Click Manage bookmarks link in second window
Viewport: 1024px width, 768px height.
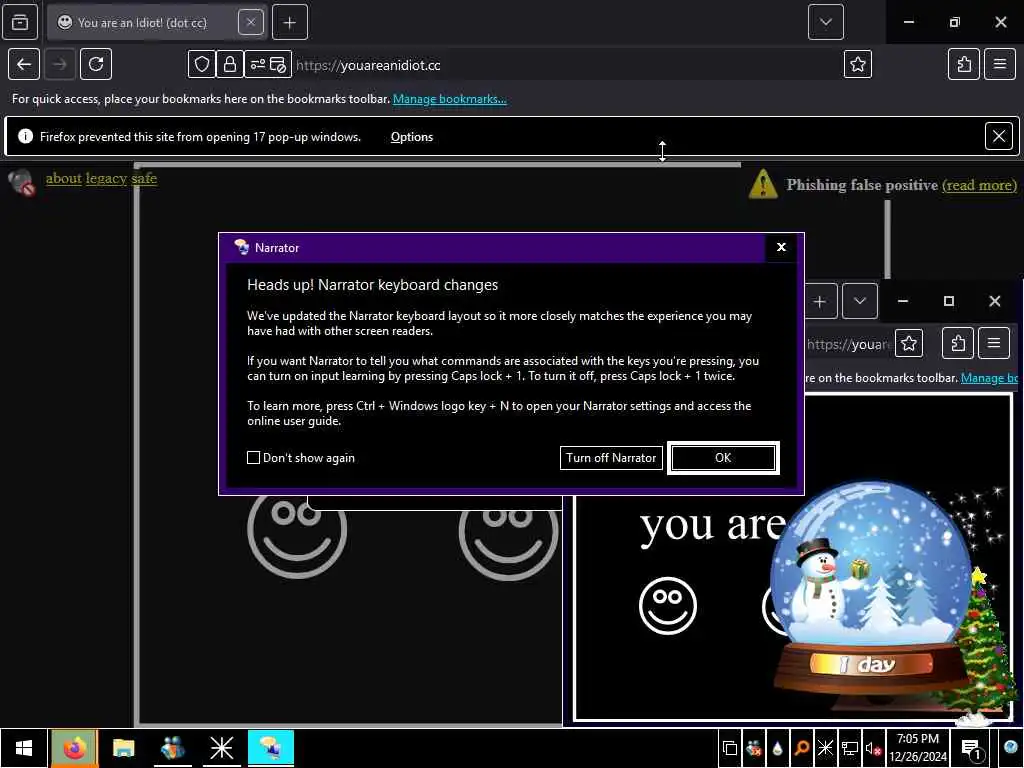989,378
